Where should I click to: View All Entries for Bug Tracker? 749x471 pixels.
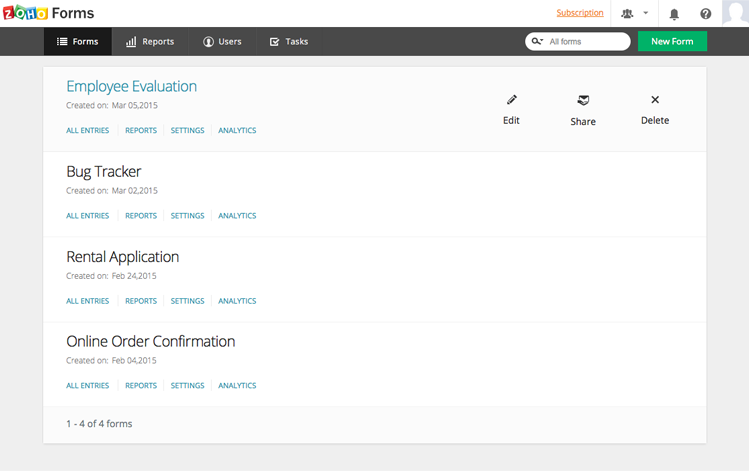(x=87, y=216)
